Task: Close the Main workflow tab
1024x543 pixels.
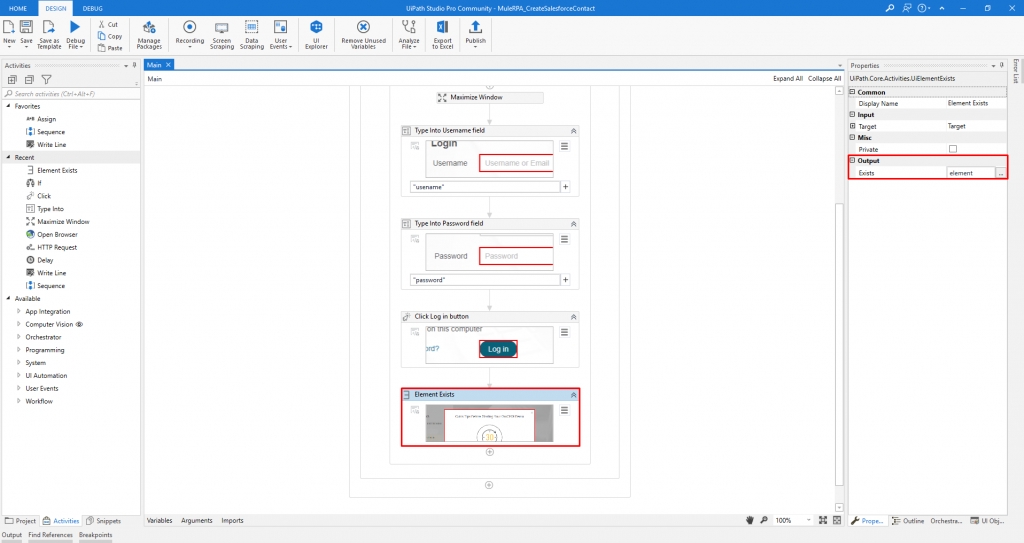Action: coord(168,65)
